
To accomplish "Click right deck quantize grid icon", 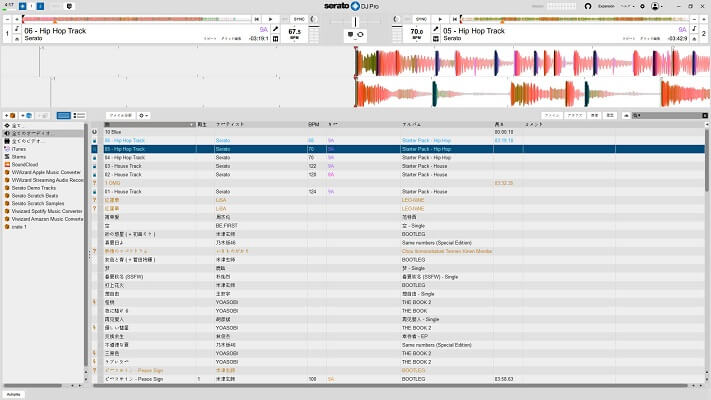I will coord(436,39).
